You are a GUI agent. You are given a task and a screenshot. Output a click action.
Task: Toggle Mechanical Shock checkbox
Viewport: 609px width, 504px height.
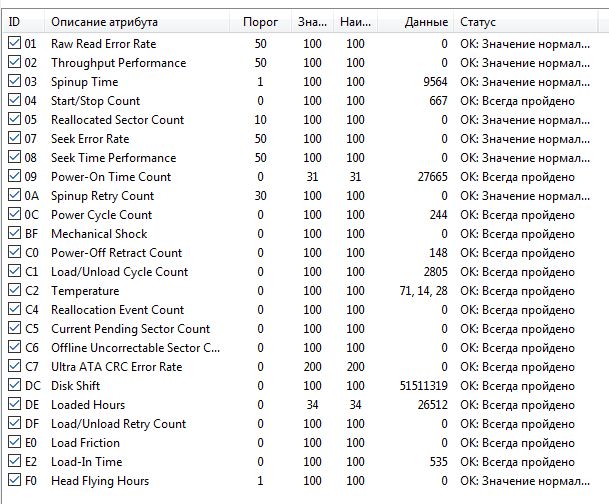(14, 233)
